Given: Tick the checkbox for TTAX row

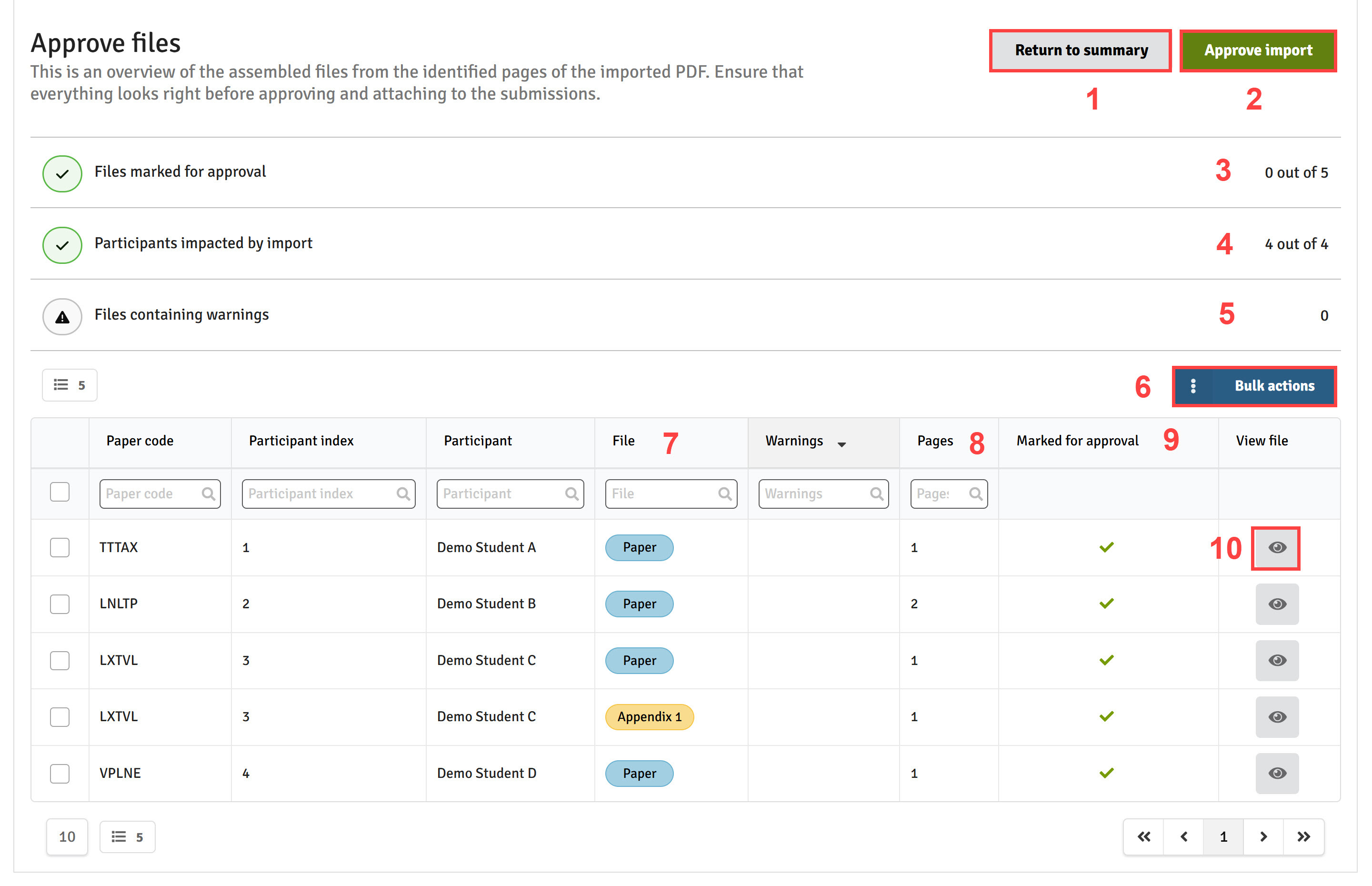Looking at the screenshot, I should click(60, 548).
